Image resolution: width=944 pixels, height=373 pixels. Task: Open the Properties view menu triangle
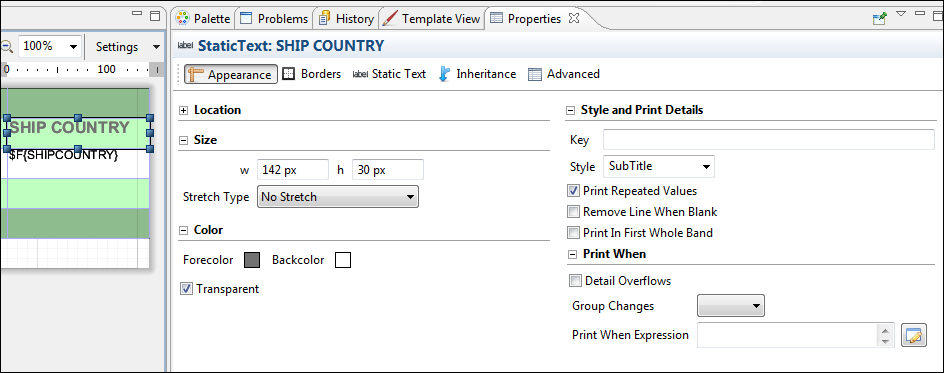(901, 13)
